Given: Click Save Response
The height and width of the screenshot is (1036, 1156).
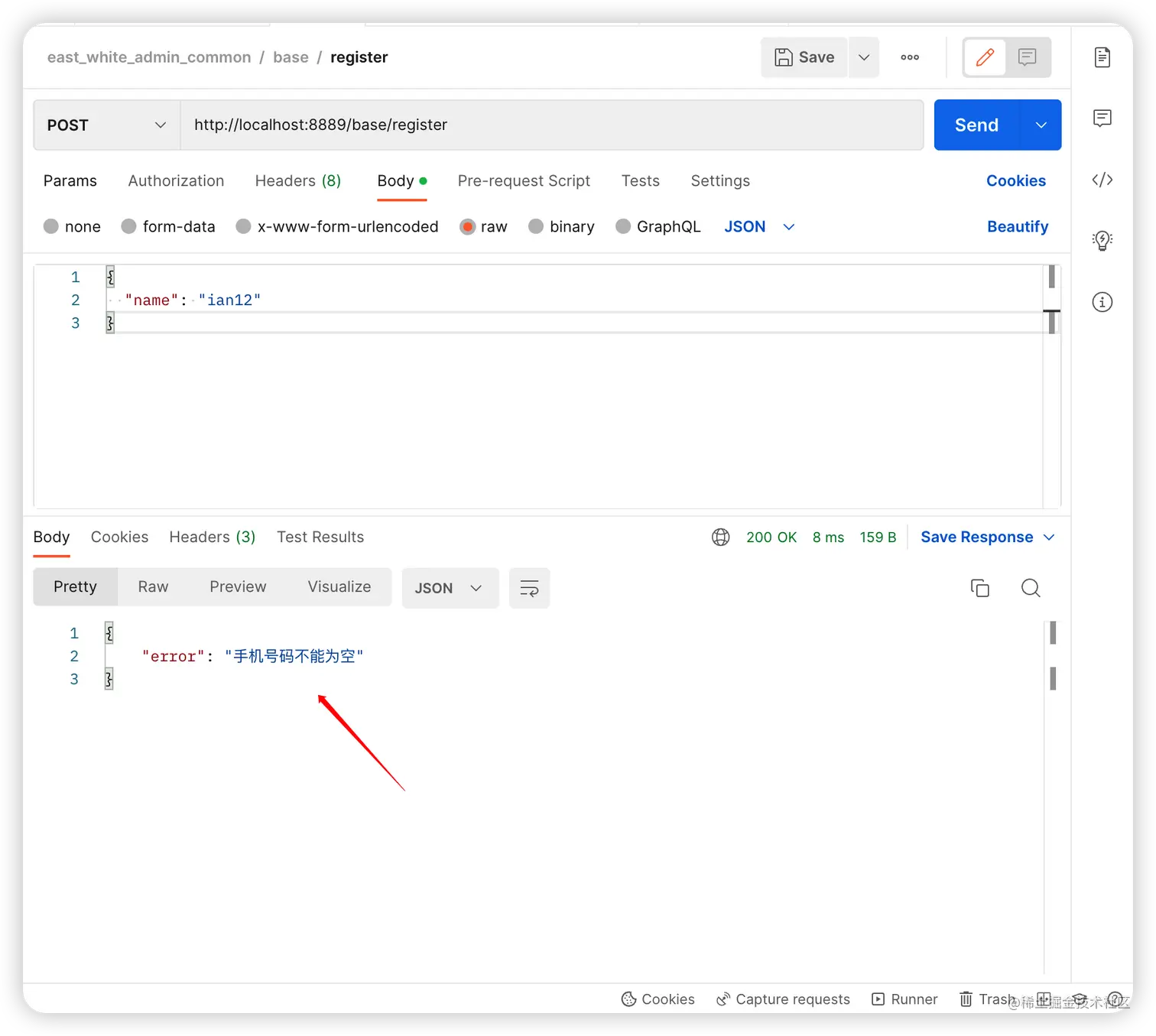Looking at the screenshot, I should 976,537.
